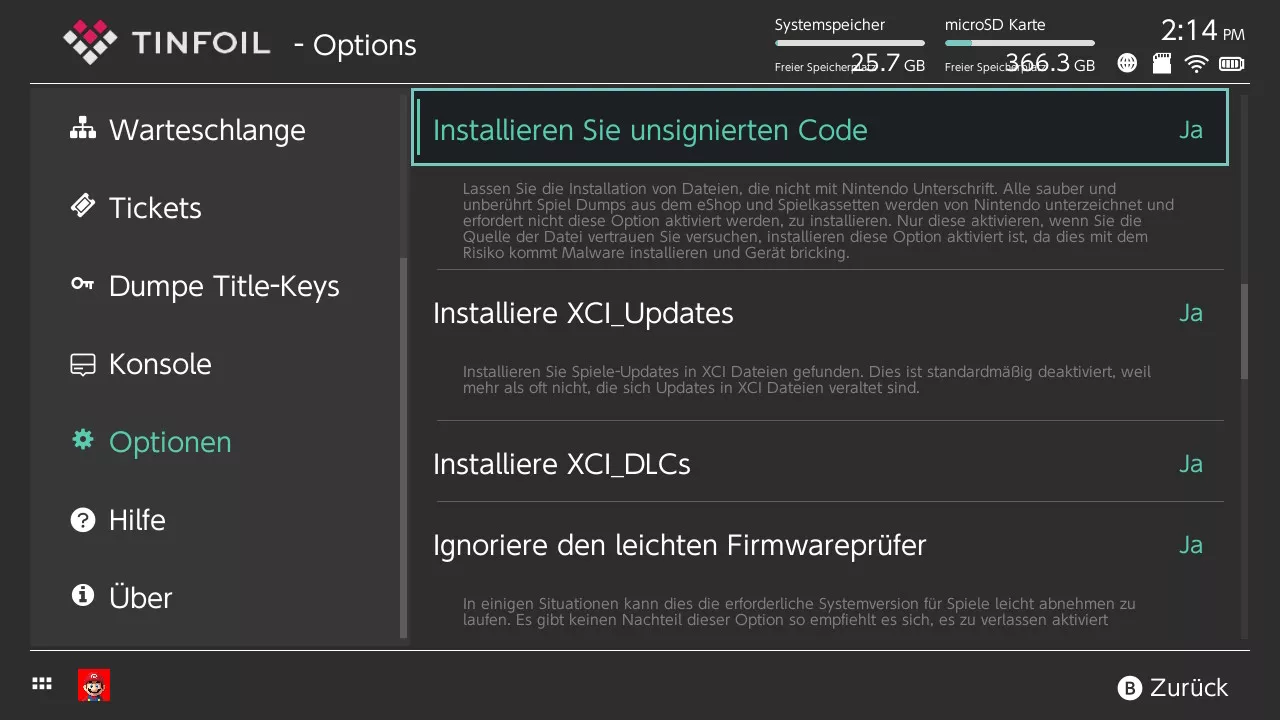This screenshot has width=1280, height=720.
Task: Click the Mario user avatar thumbnail
Action: 94,685
